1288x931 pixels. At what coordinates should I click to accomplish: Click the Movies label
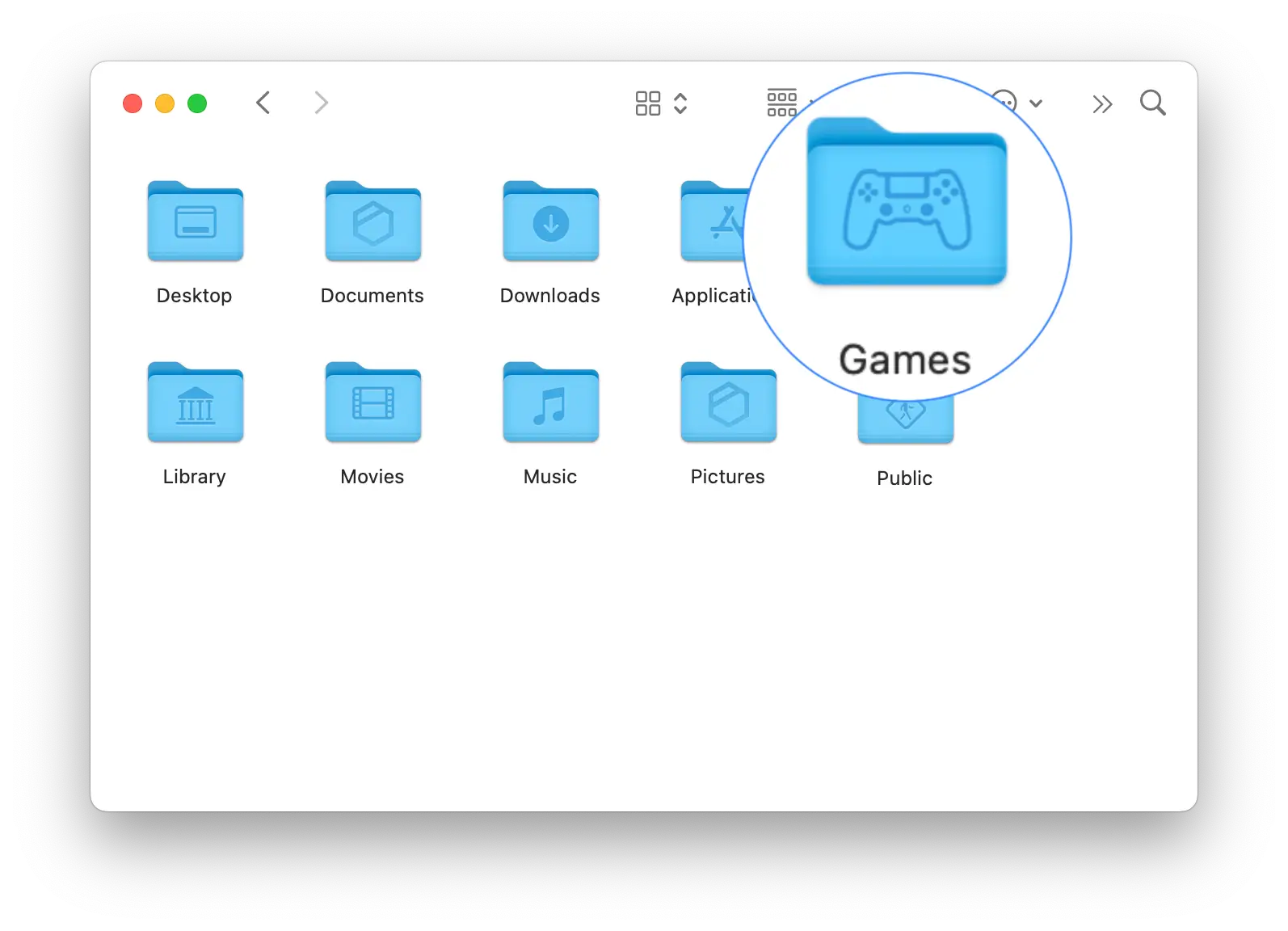(x=373, y=477)
